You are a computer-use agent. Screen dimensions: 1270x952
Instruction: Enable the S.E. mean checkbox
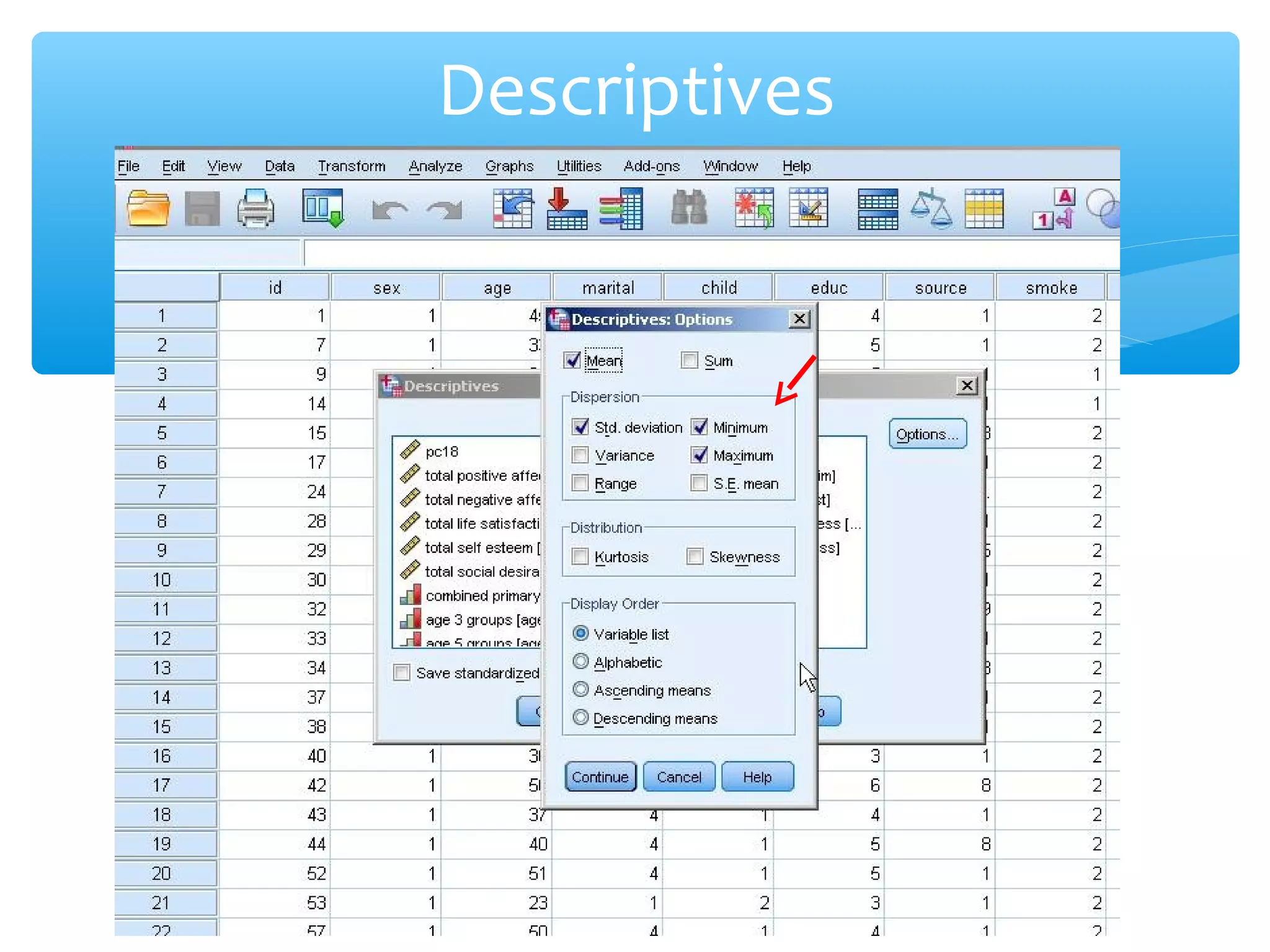coord(699,483)
